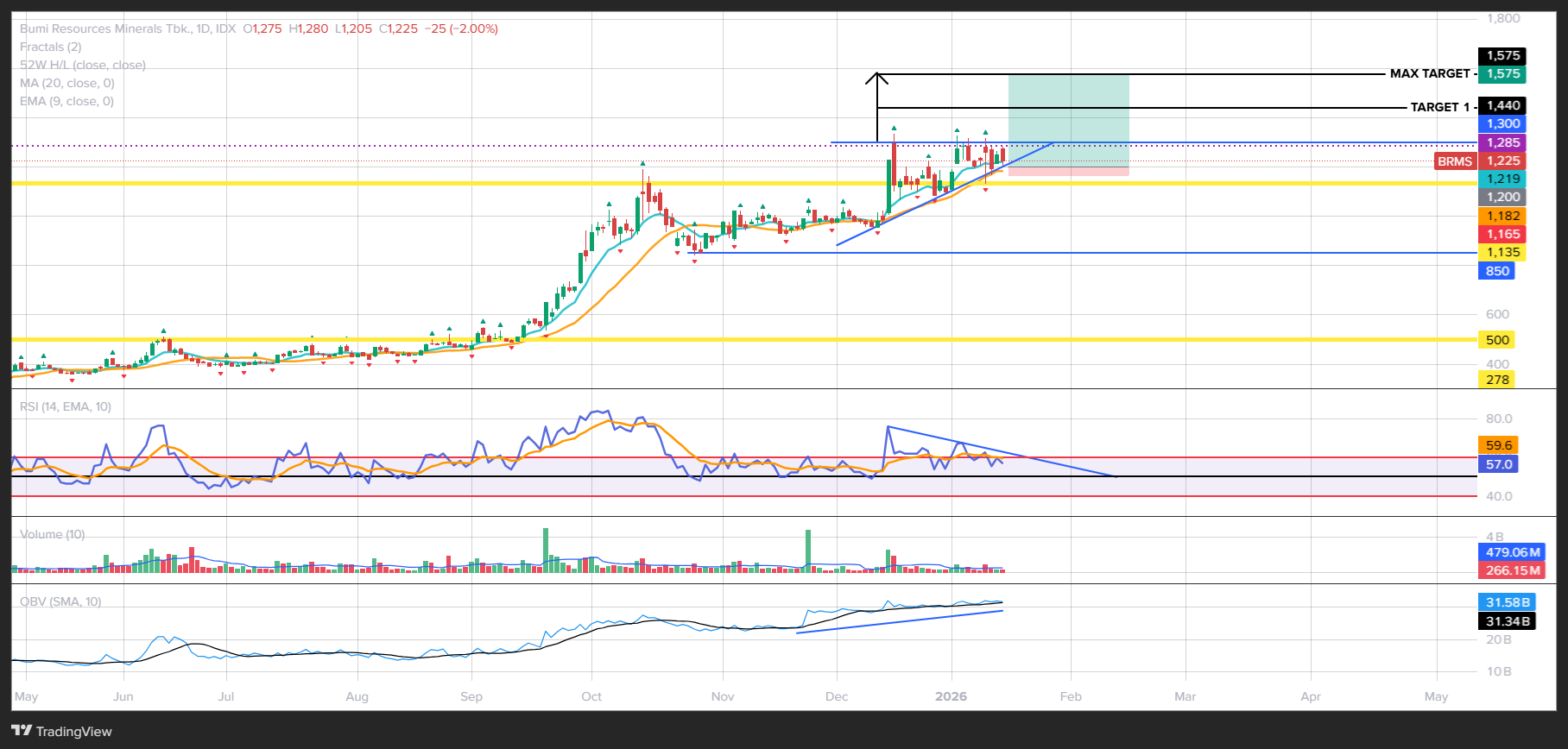Click the Apr label on the time axis
The image size is (1568, 749).
tap(1311, 696)
